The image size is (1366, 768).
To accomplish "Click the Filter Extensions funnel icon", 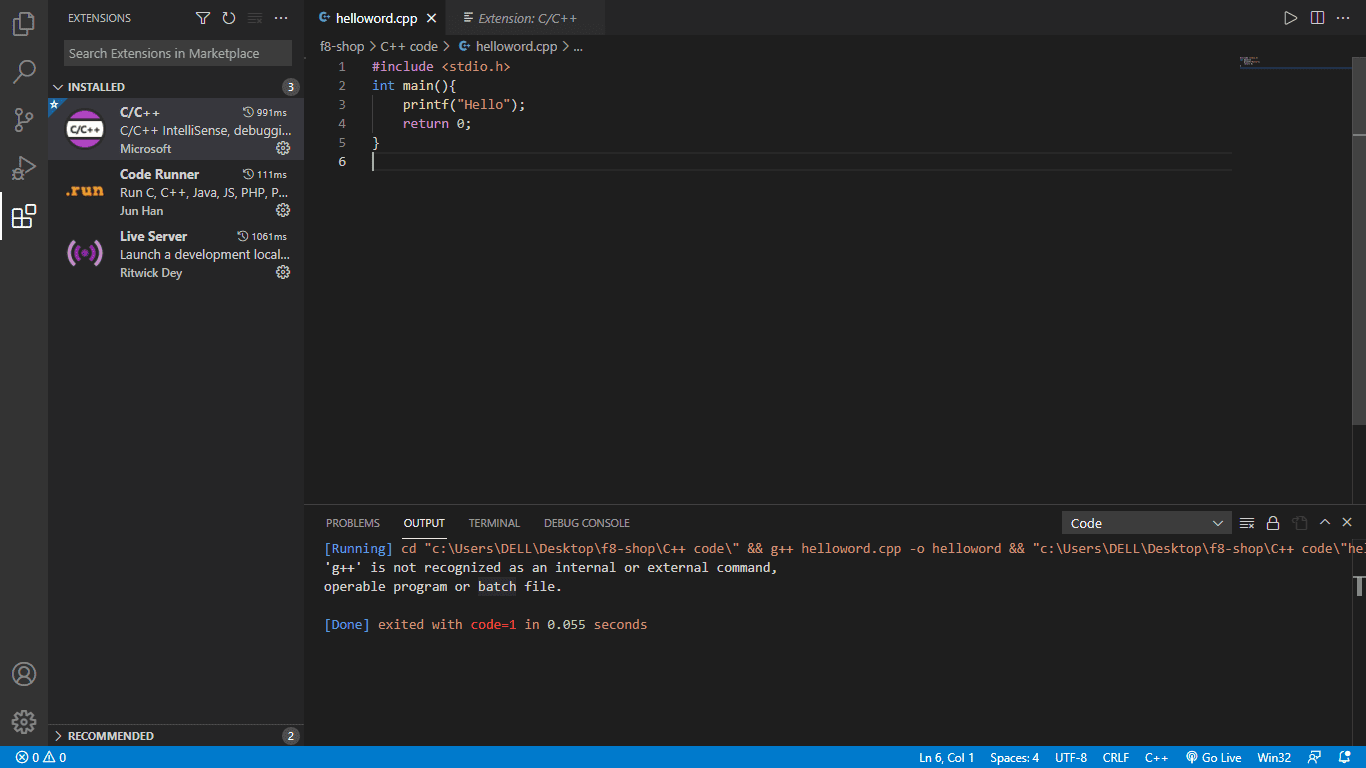I will point(203,18).
